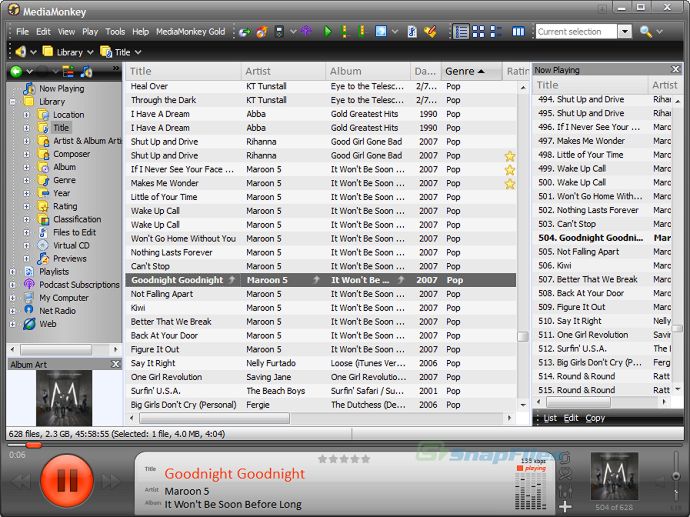The width and height of the screenshot is (690, 517).
Task: Click the Copy button in the Now Playing panel
Action: (x=595, y=418)
